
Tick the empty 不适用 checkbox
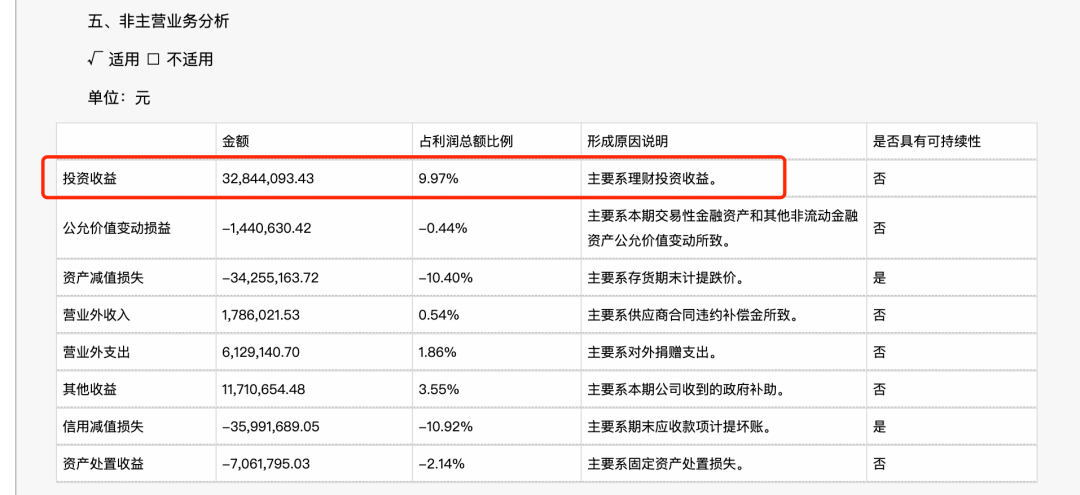point(153,59)
